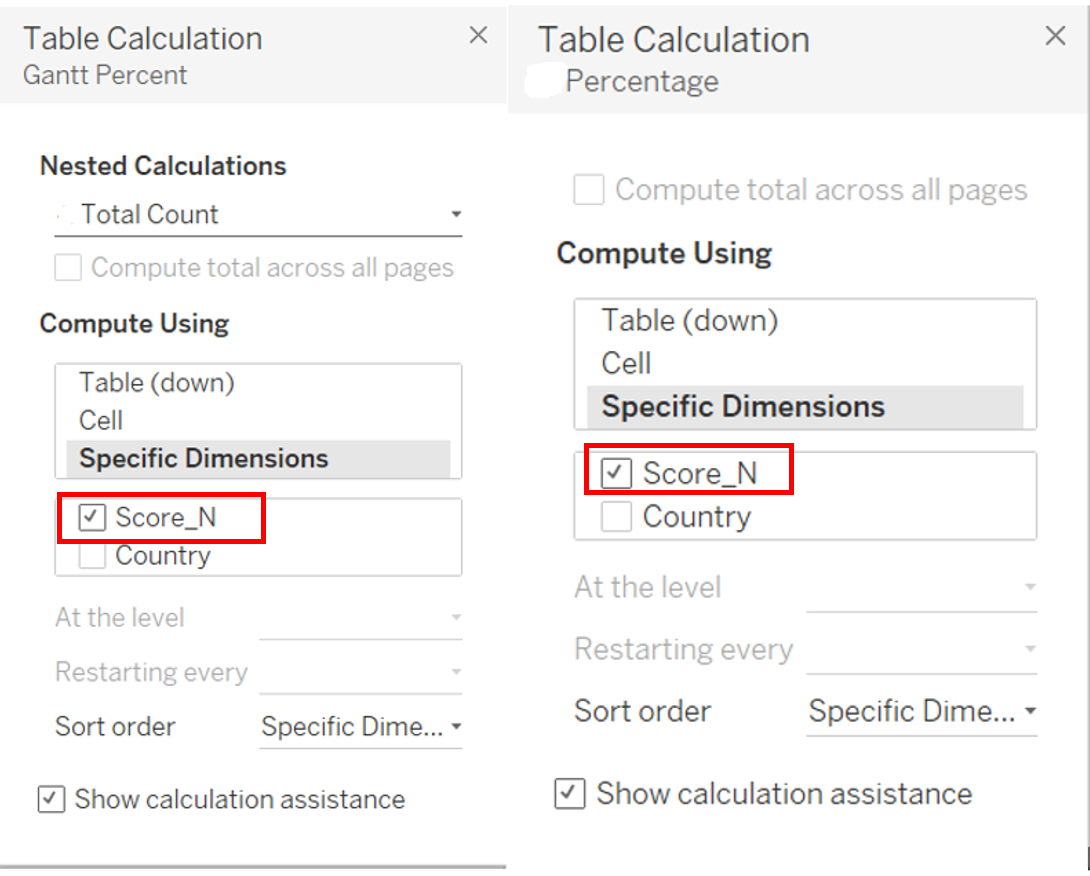Select Table (down) in Percentage dialog
1090x876 pixels.
(690, 321)
